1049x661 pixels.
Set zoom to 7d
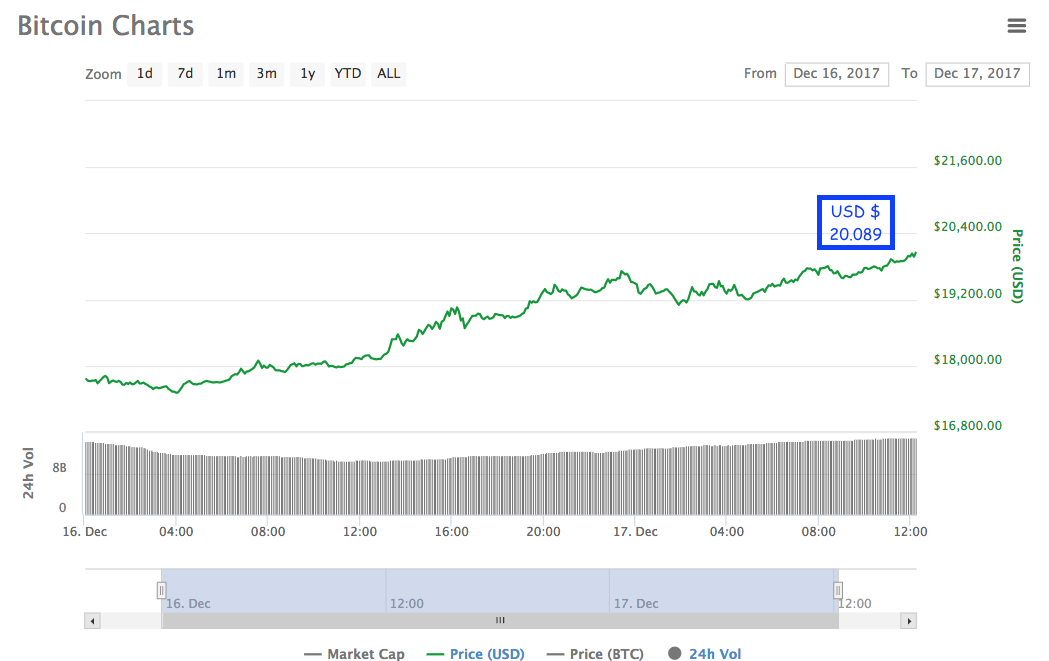tap(185, 74)
